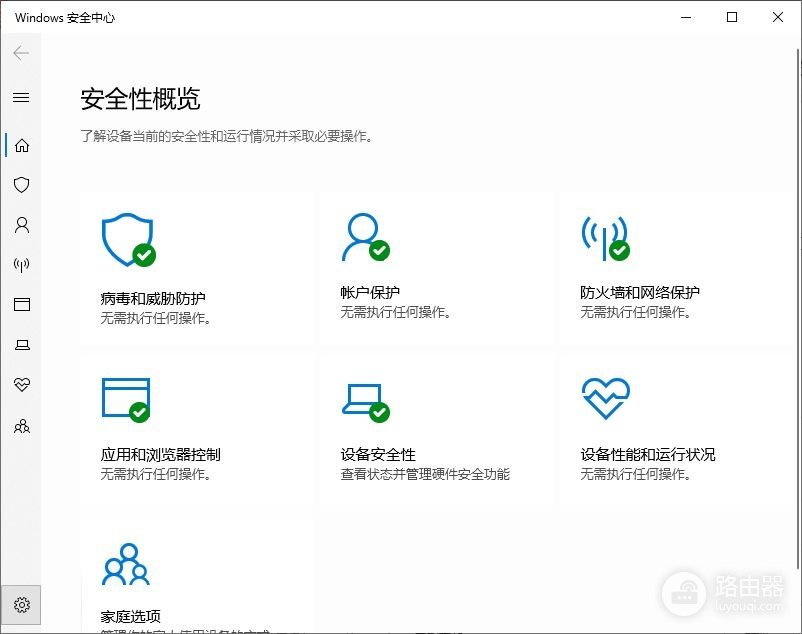Open the 家庭选项 title link

point(130,617)
